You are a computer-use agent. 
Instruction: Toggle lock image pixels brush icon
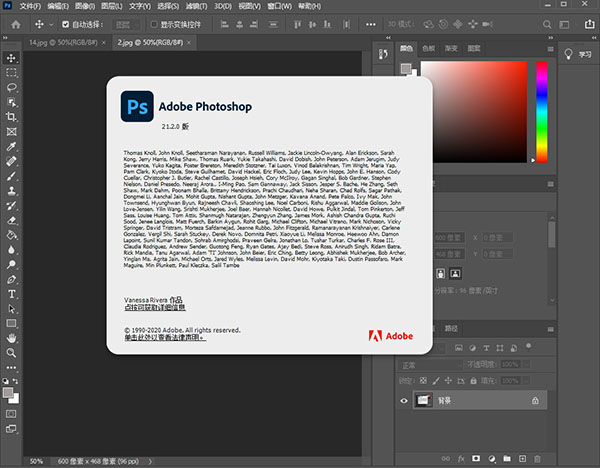tap(436, 381)
